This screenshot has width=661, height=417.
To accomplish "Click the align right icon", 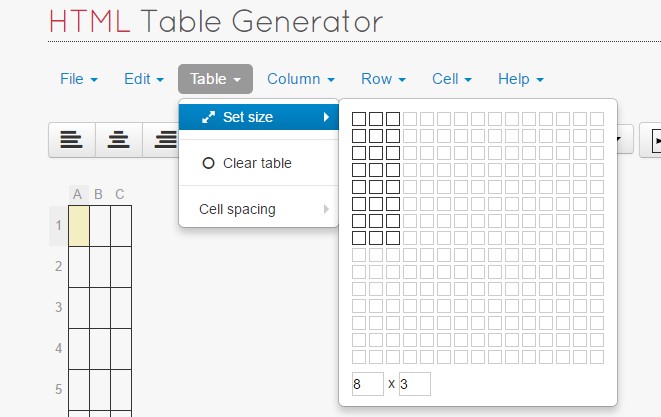I will click(163, 140).
